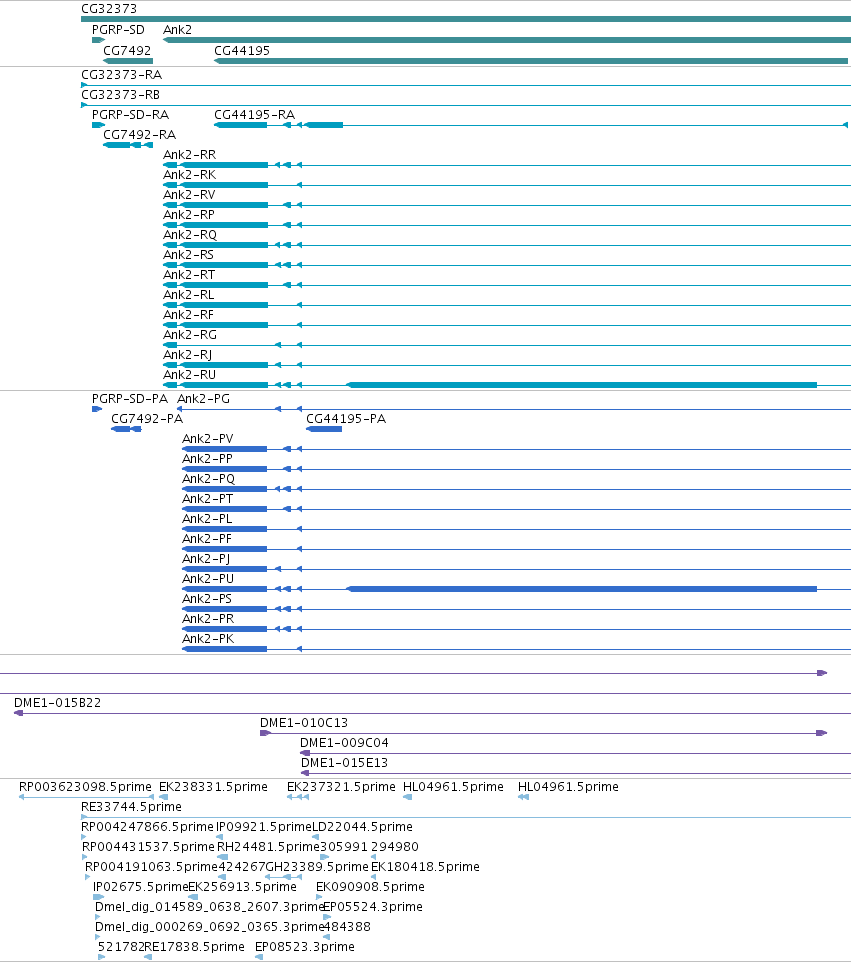Click the CG7492-PA protein label
851x962 pixels.
[147, 419]
